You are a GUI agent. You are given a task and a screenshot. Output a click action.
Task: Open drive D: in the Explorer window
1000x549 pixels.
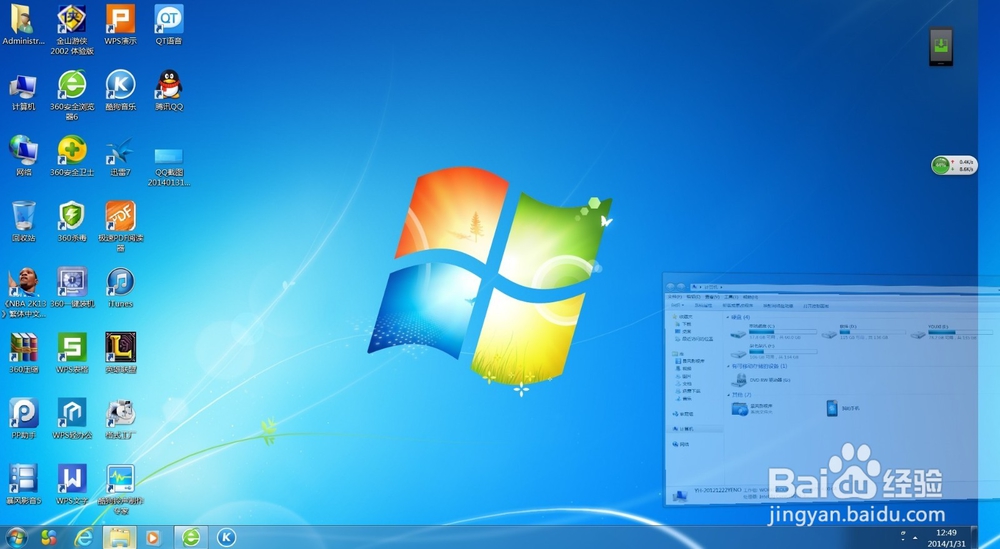click(x=863, y=331)
